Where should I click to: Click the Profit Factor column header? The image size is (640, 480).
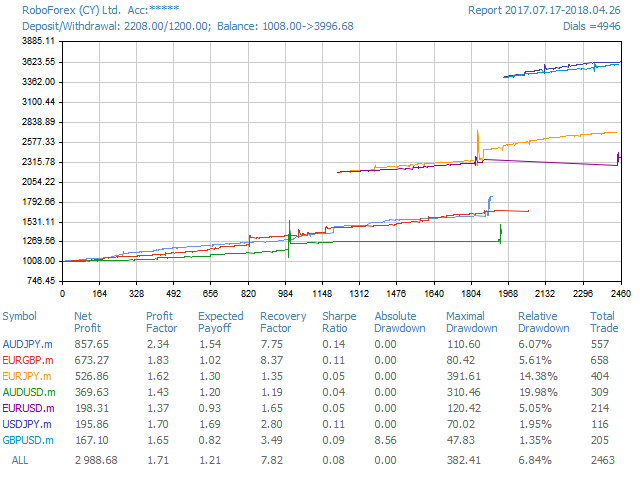[160, 322]
